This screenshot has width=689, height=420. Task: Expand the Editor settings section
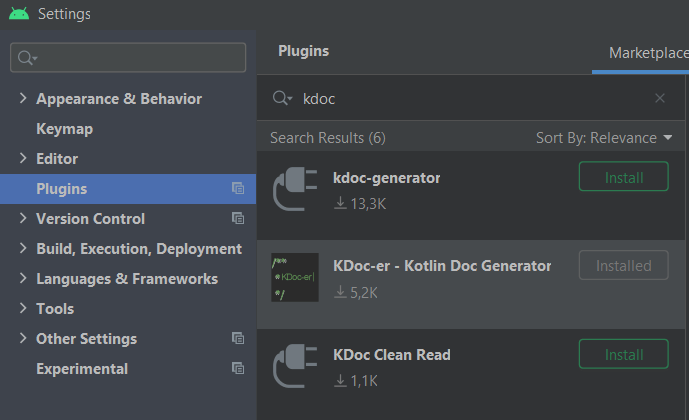[x=23, y=158]
